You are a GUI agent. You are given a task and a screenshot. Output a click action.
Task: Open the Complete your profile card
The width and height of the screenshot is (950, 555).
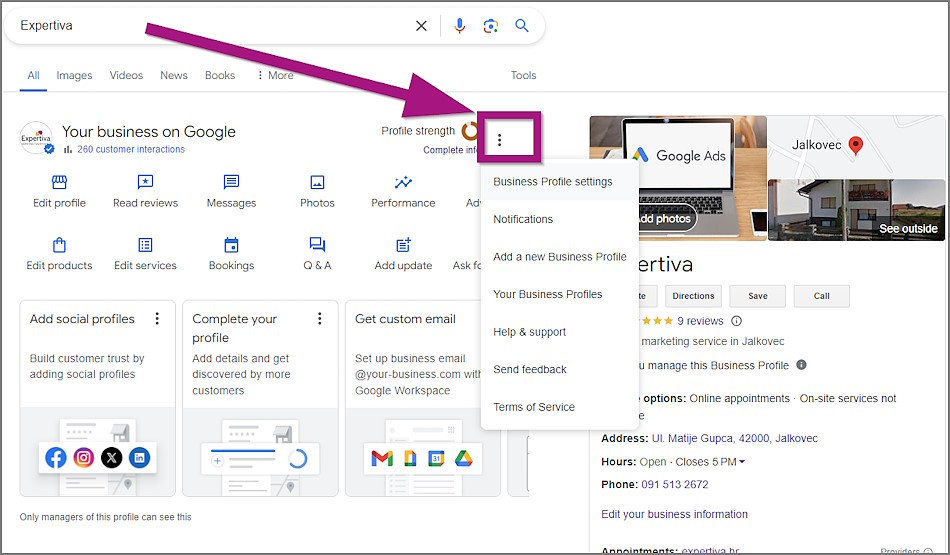(x=261, y=398)
